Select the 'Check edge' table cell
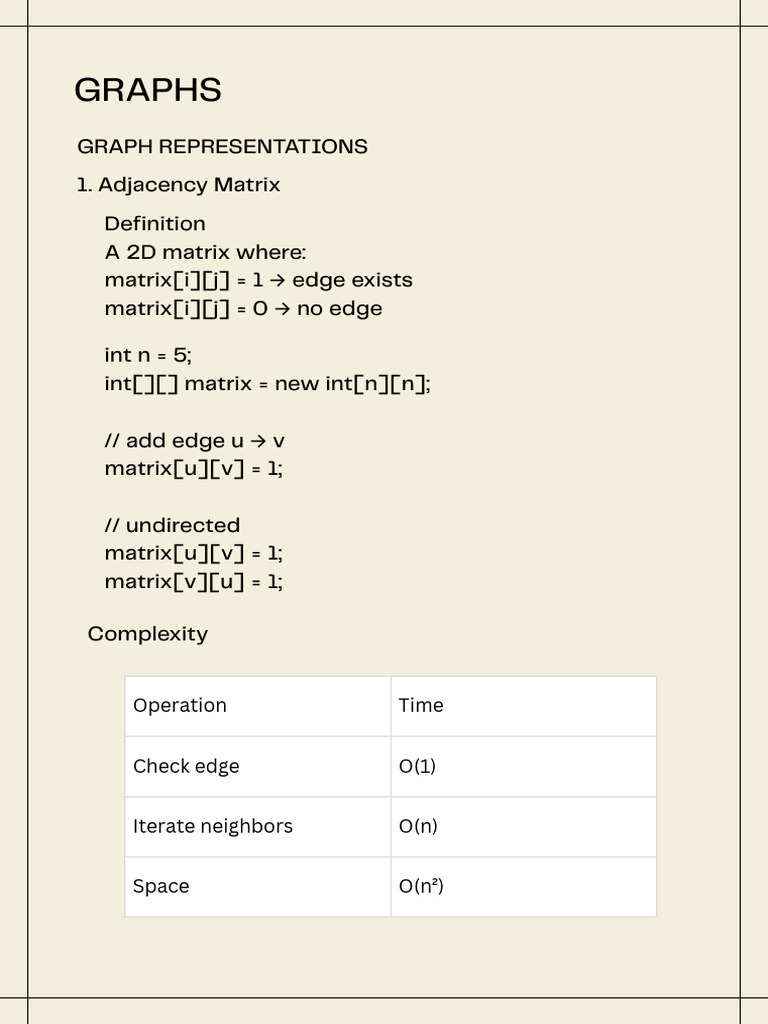This screenshot has height=1024, width=768. pos(258,766)
